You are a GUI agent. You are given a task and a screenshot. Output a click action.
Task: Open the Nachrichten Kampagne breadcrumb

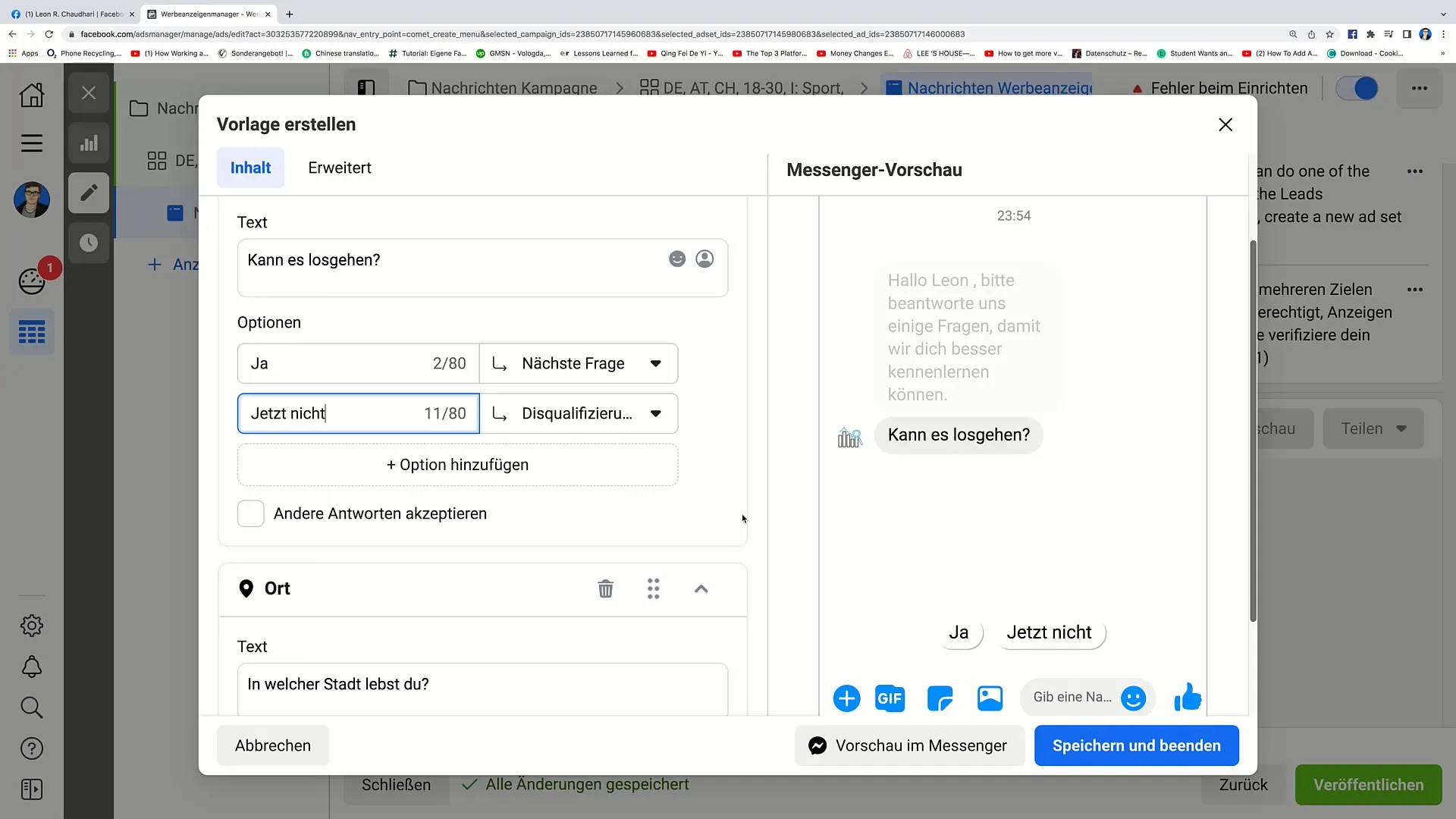click(503, 88)
